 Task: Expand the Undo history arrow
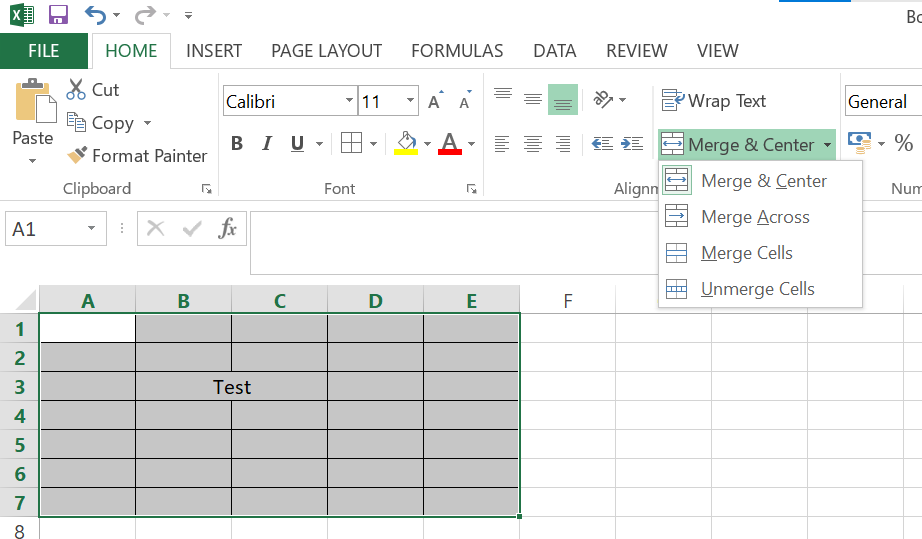pyautogui.click(x=116, y=15)
